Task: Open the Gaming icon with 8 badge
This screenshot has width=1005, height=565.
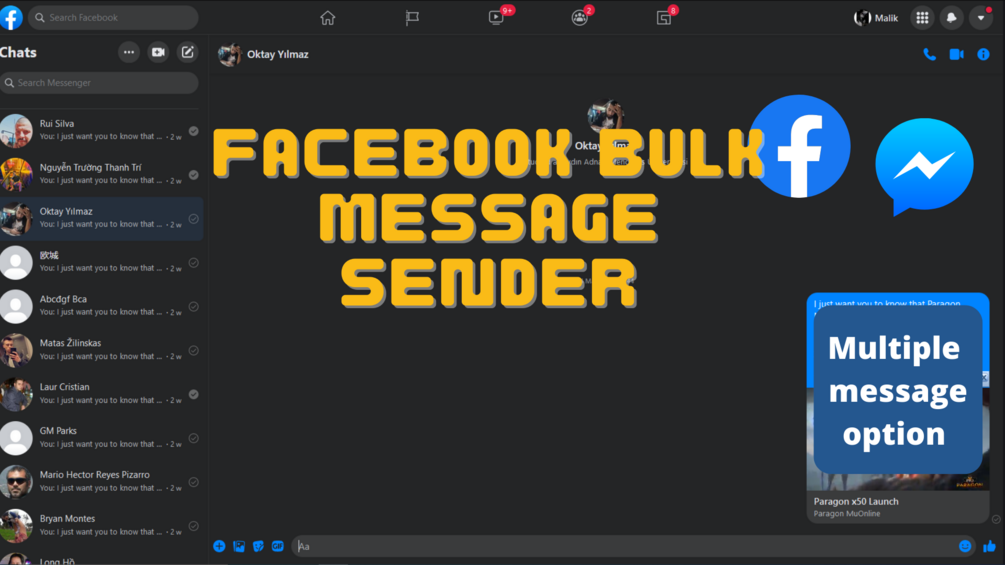Action: (x=665, y=17)
